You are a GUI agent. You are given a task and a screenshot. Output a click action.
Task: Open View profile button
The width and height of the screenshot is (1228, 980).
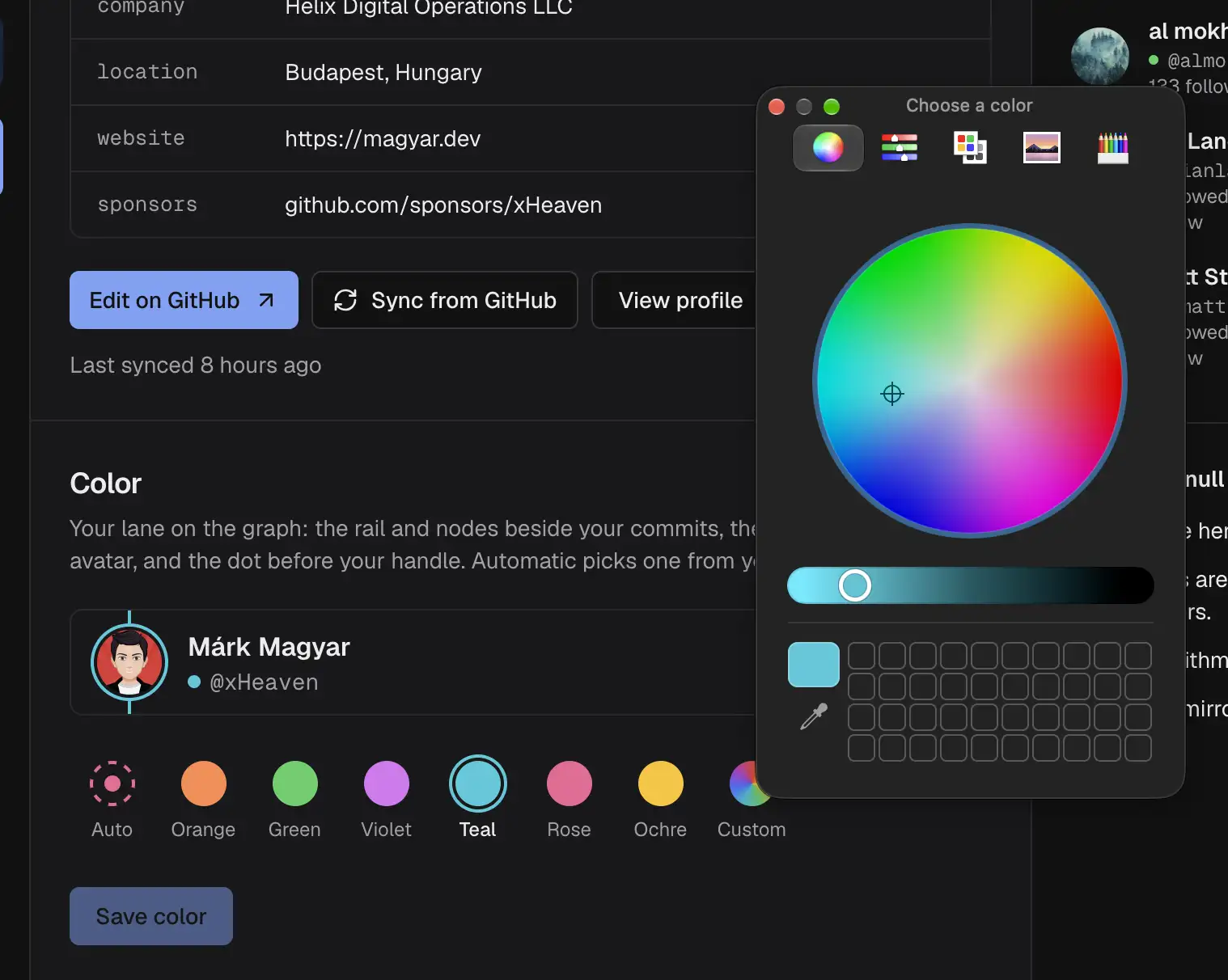click(674, 300)
